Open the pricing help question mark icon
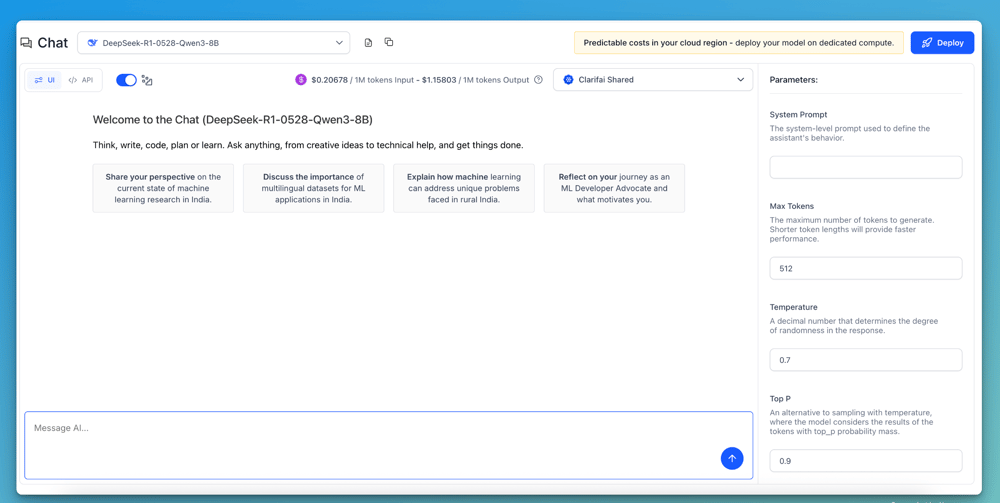This screenshot has width=1000, height=503. [538, 80]
